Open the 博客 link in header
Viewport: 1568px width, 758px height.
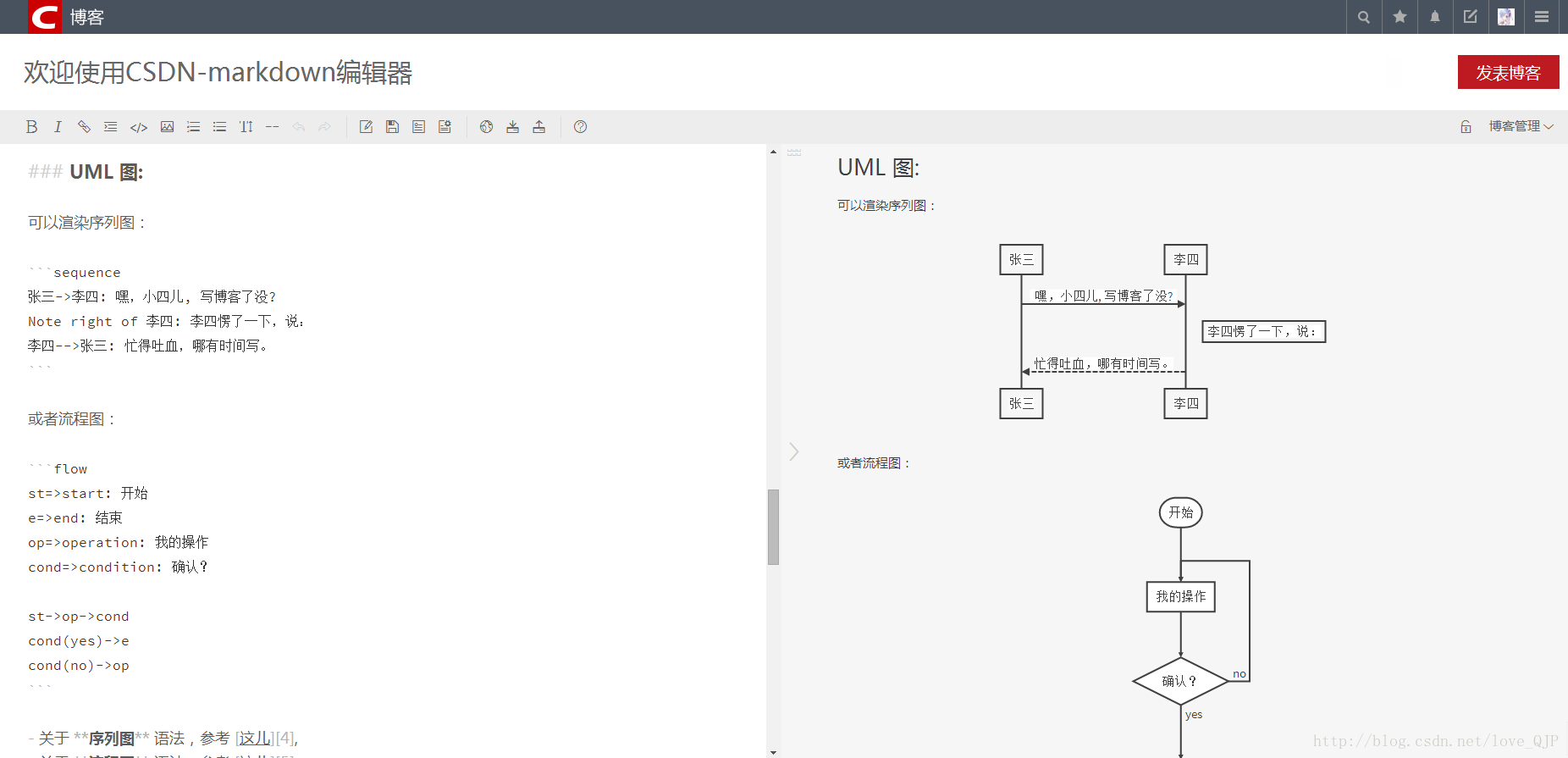[86, 17]
